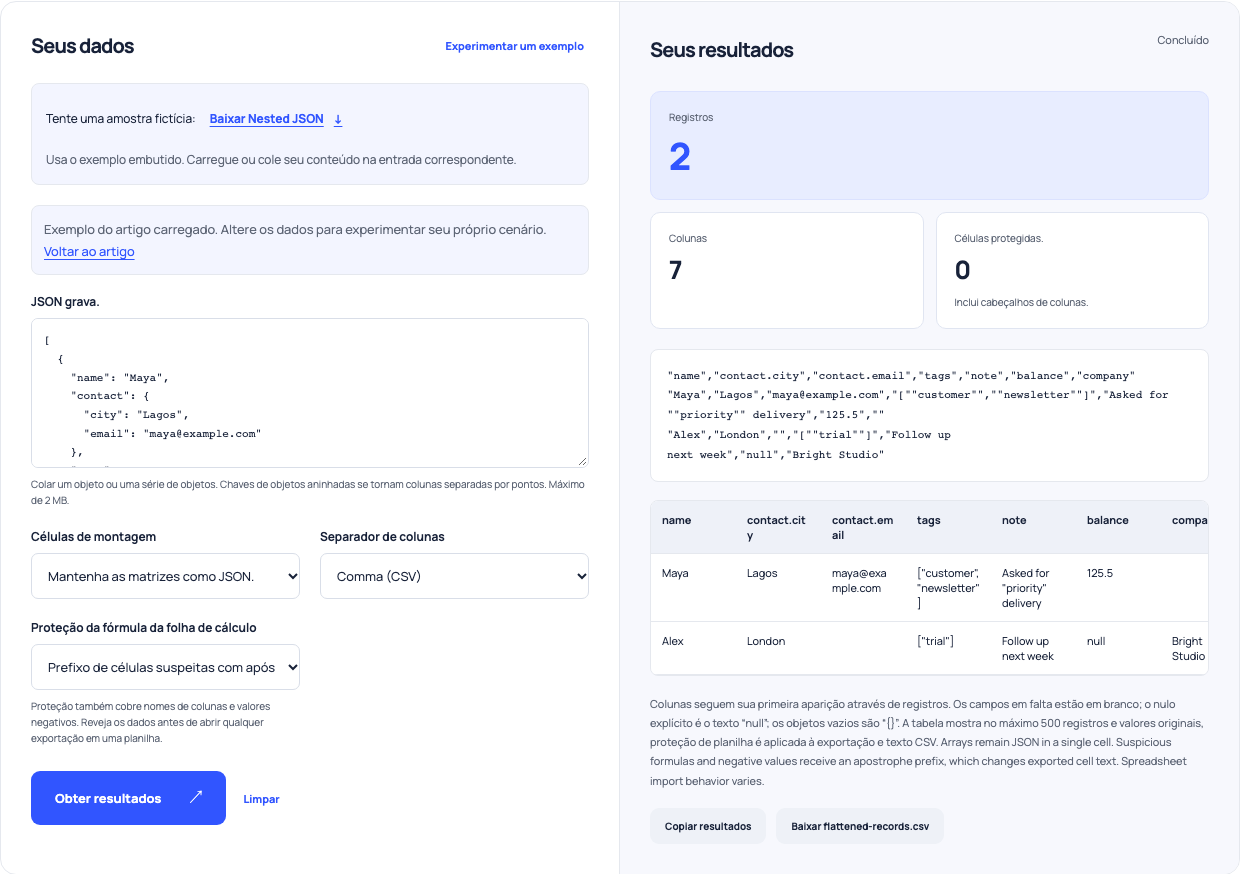Download flattened-records.csv via Baixar button
The image size is (1240, 875).
click(860, 826)
